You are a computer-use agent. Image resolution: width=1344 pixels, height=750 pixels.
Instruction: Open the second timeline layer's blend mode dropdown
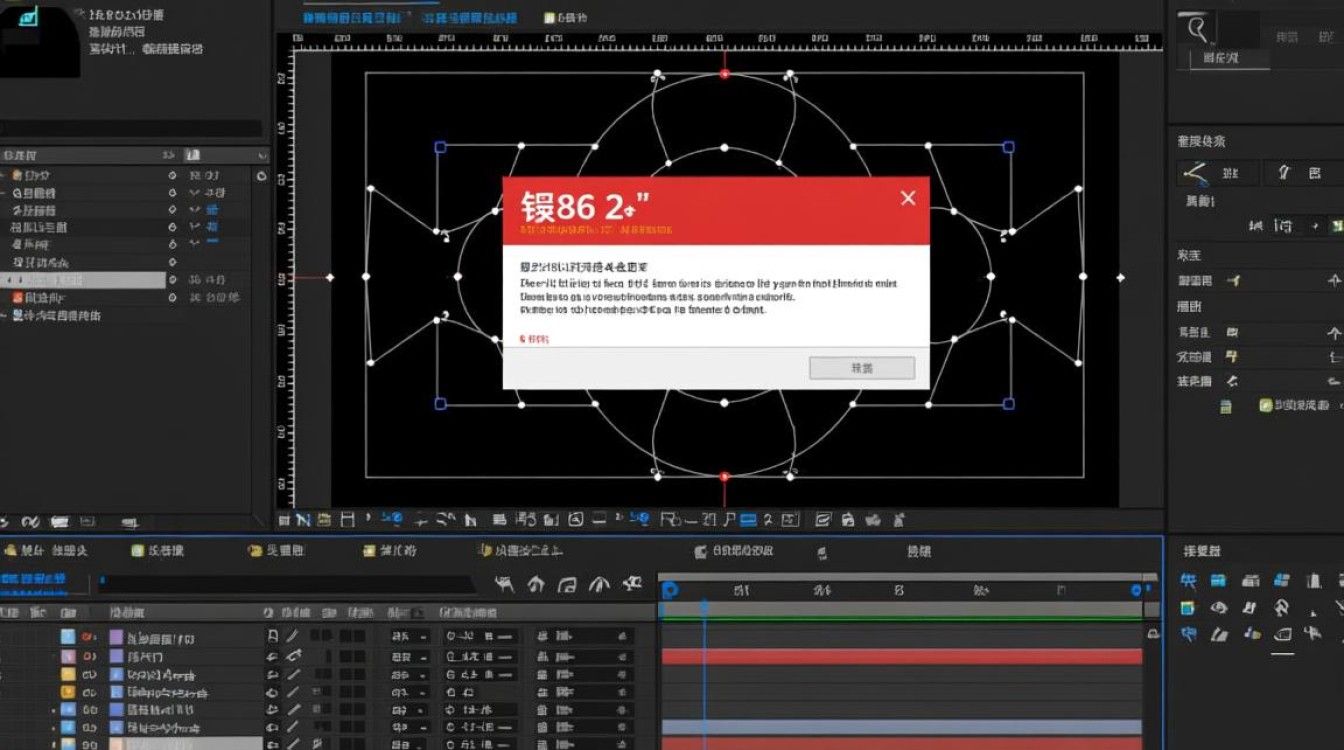(x=410, y=657)
